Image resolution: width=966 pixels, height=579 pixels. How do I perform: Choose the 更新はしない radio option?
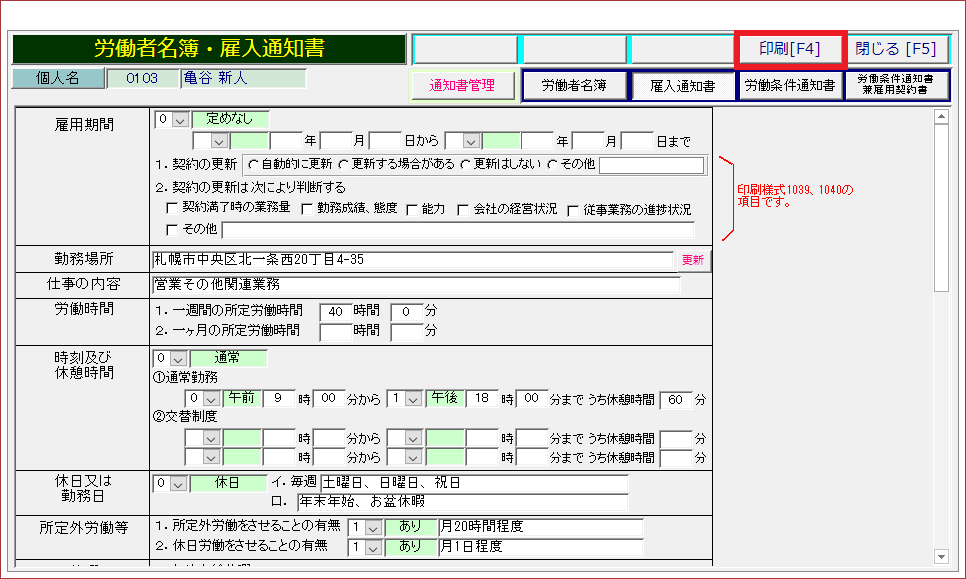click(x=465, y=165)
